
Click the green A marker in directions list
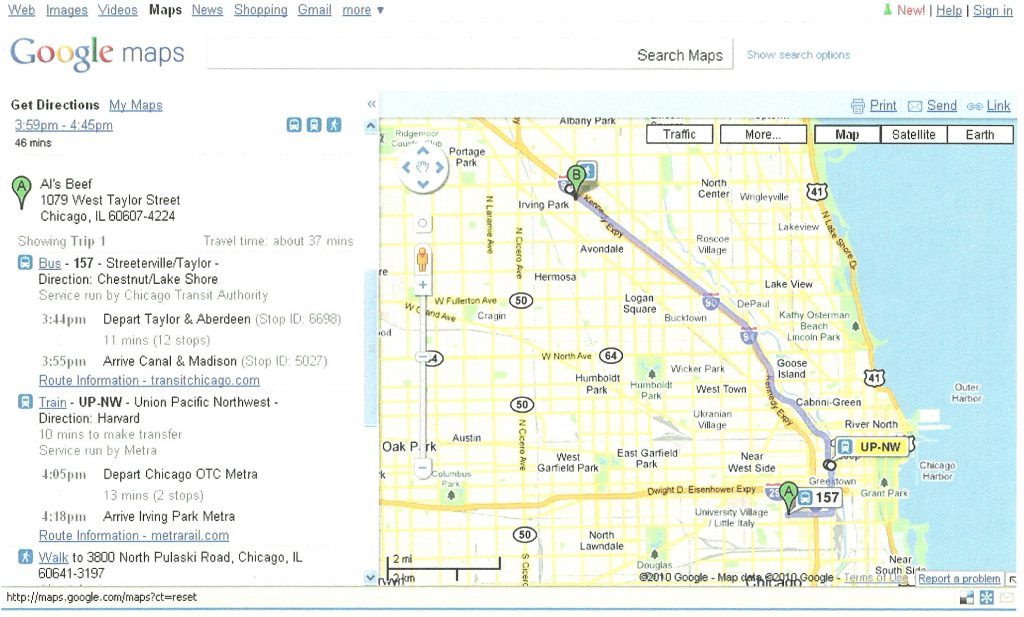tap(22, 192)
